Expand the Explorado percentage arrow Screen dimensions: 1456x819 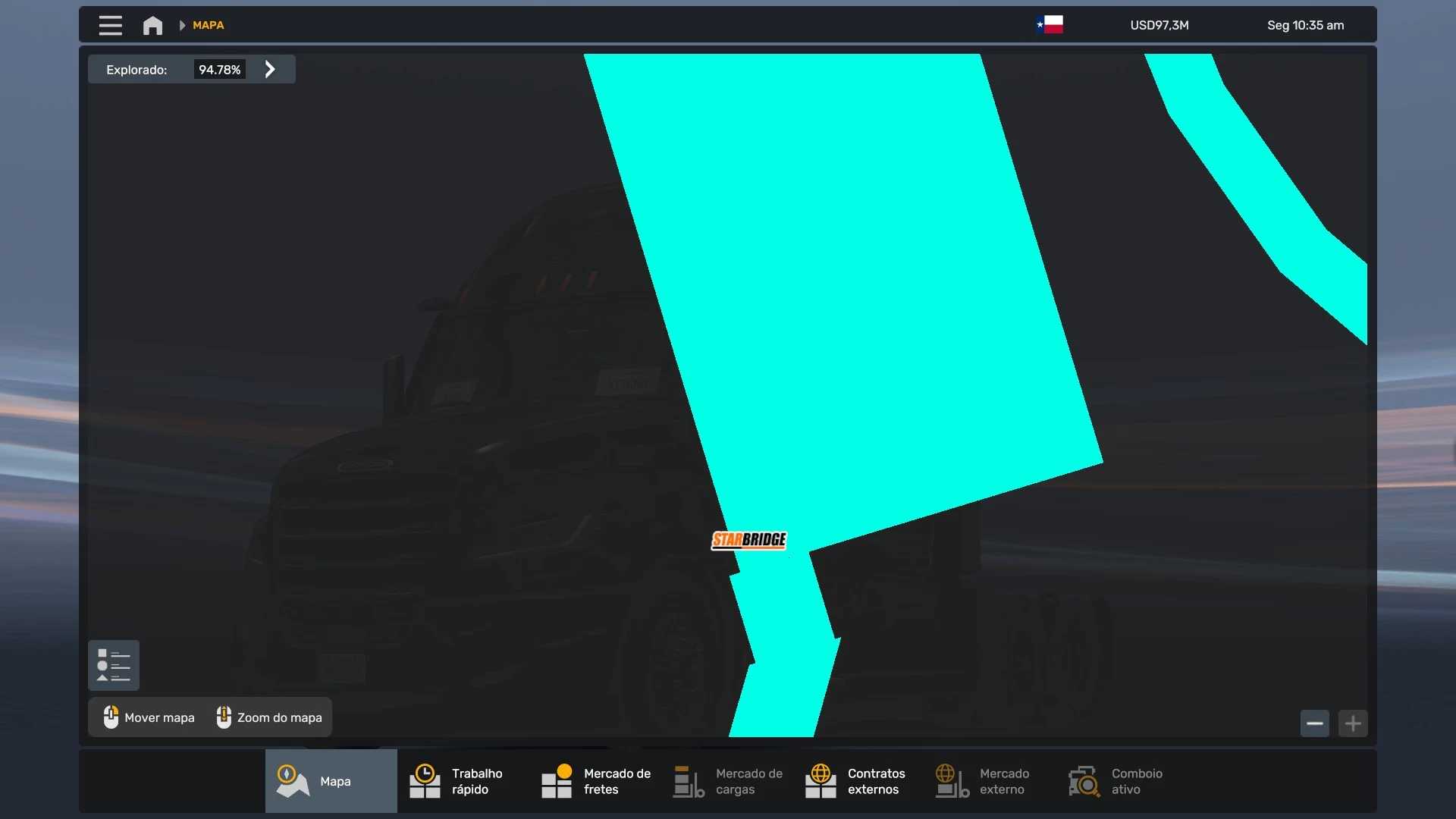270,70
